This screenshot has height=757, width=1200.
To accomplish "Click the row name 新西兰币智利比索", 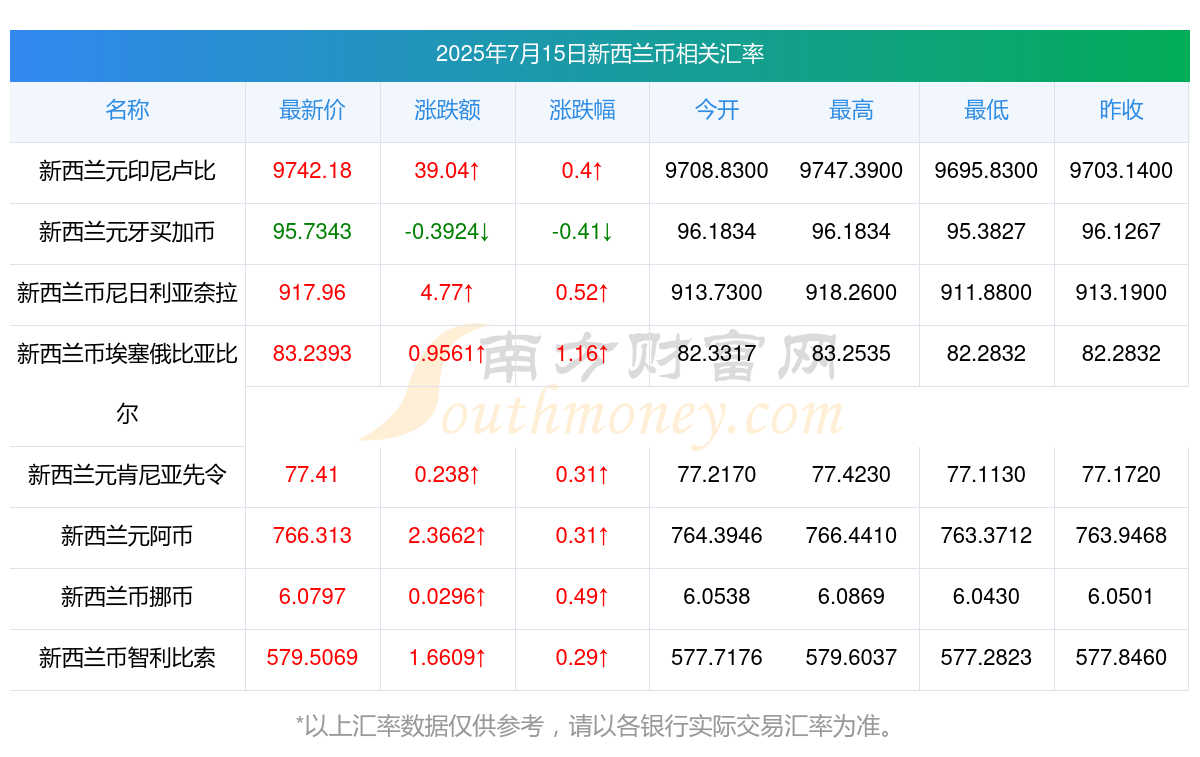I will (127, 658).
